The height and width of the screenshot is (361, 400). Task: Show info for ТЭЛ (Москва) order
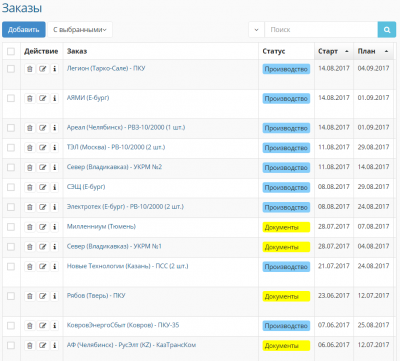(x=55, y=148)
